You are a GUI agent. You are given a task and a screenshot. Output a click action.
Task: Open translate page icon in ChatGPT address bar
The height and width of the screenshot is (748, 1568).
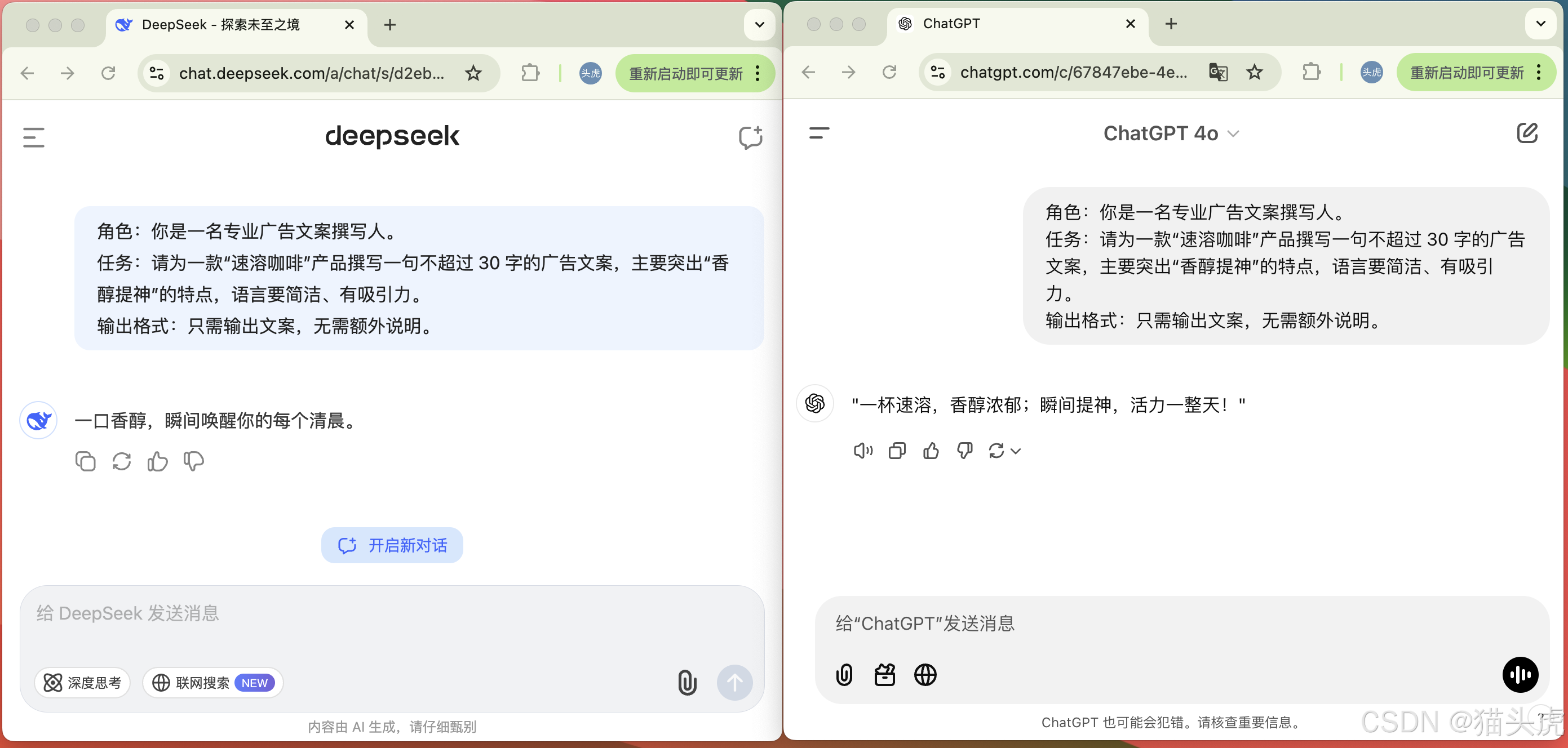1218,72
